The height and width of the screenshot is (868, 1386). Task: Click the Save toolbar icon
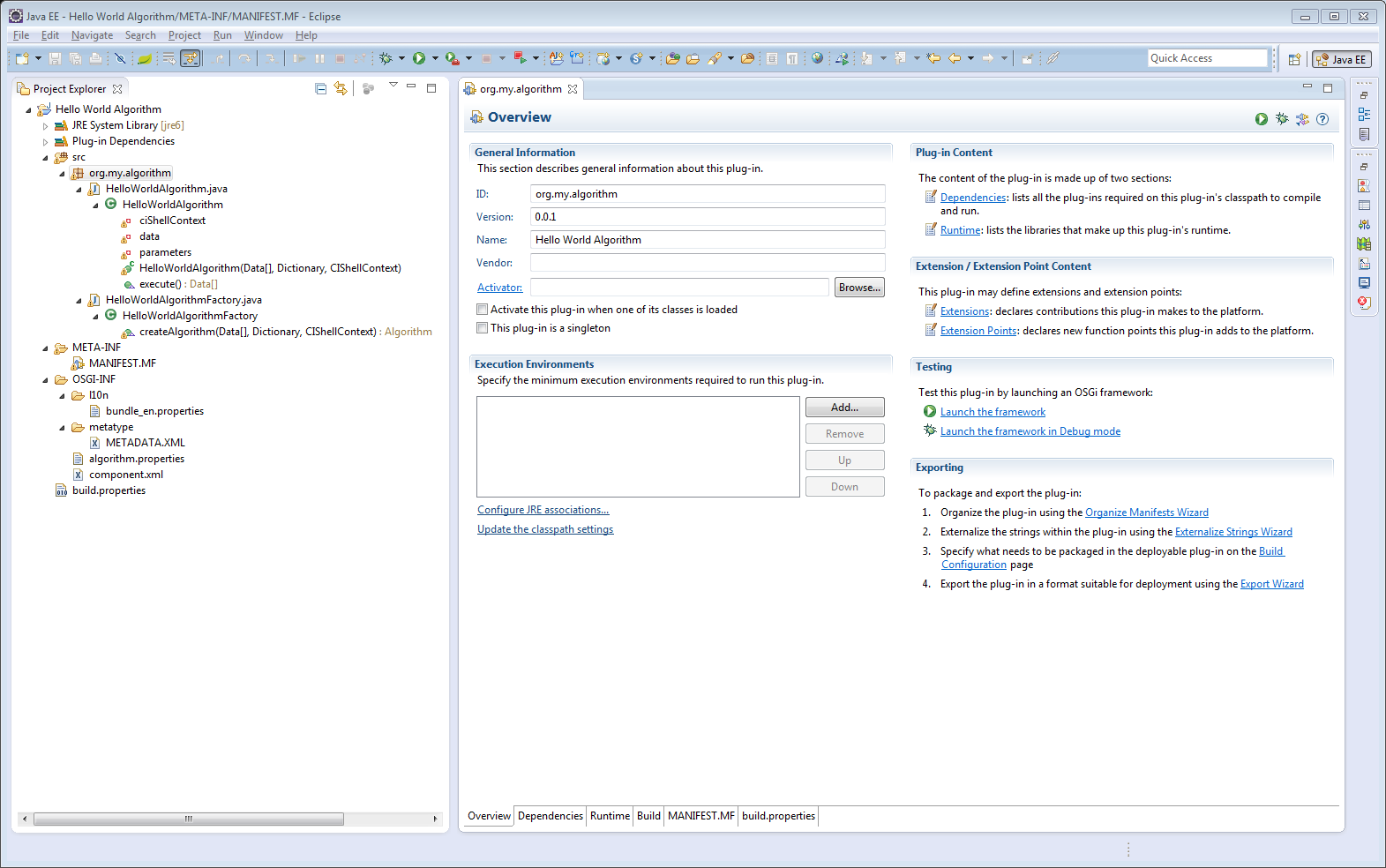(55, 58)
